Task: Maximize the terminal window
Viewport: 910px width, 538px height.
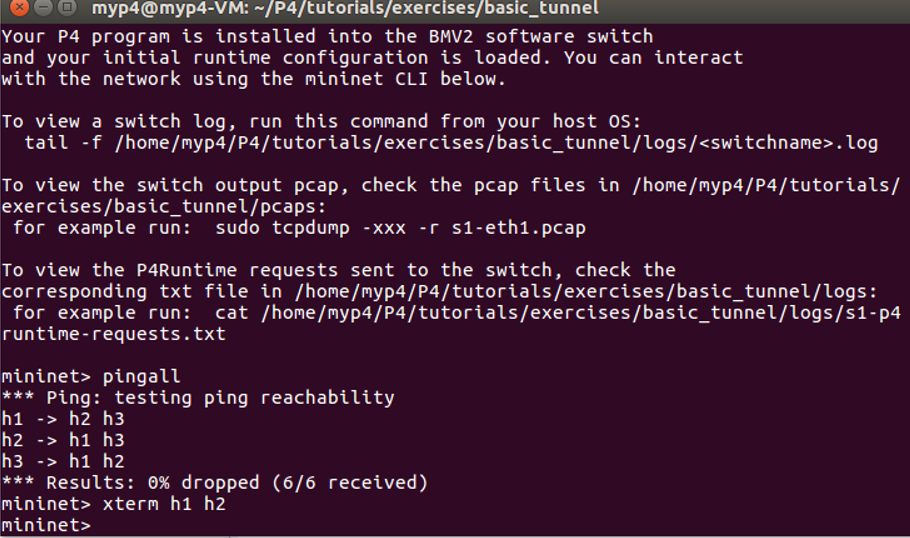Action: pyautogui.click(x=67, y=7)
